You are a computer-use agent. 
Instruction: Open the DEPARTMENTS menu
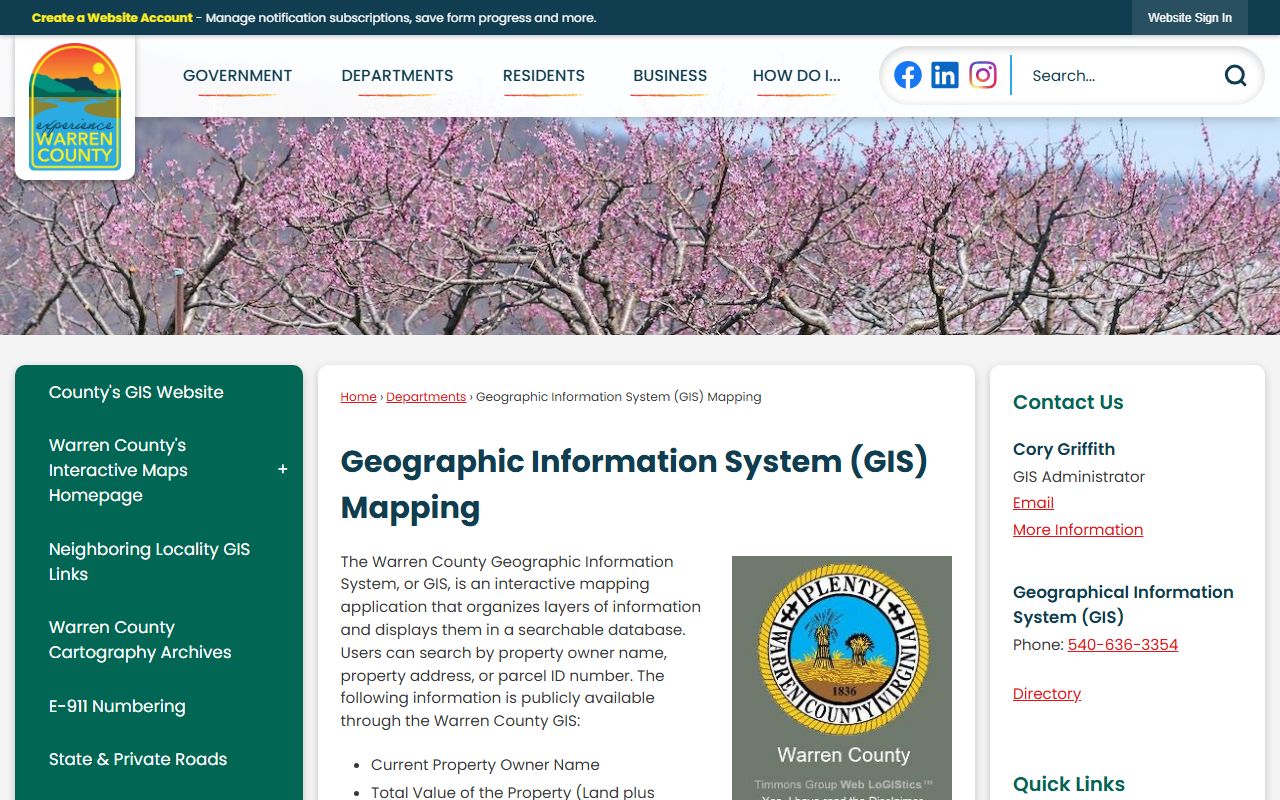(x=397, y=75)
